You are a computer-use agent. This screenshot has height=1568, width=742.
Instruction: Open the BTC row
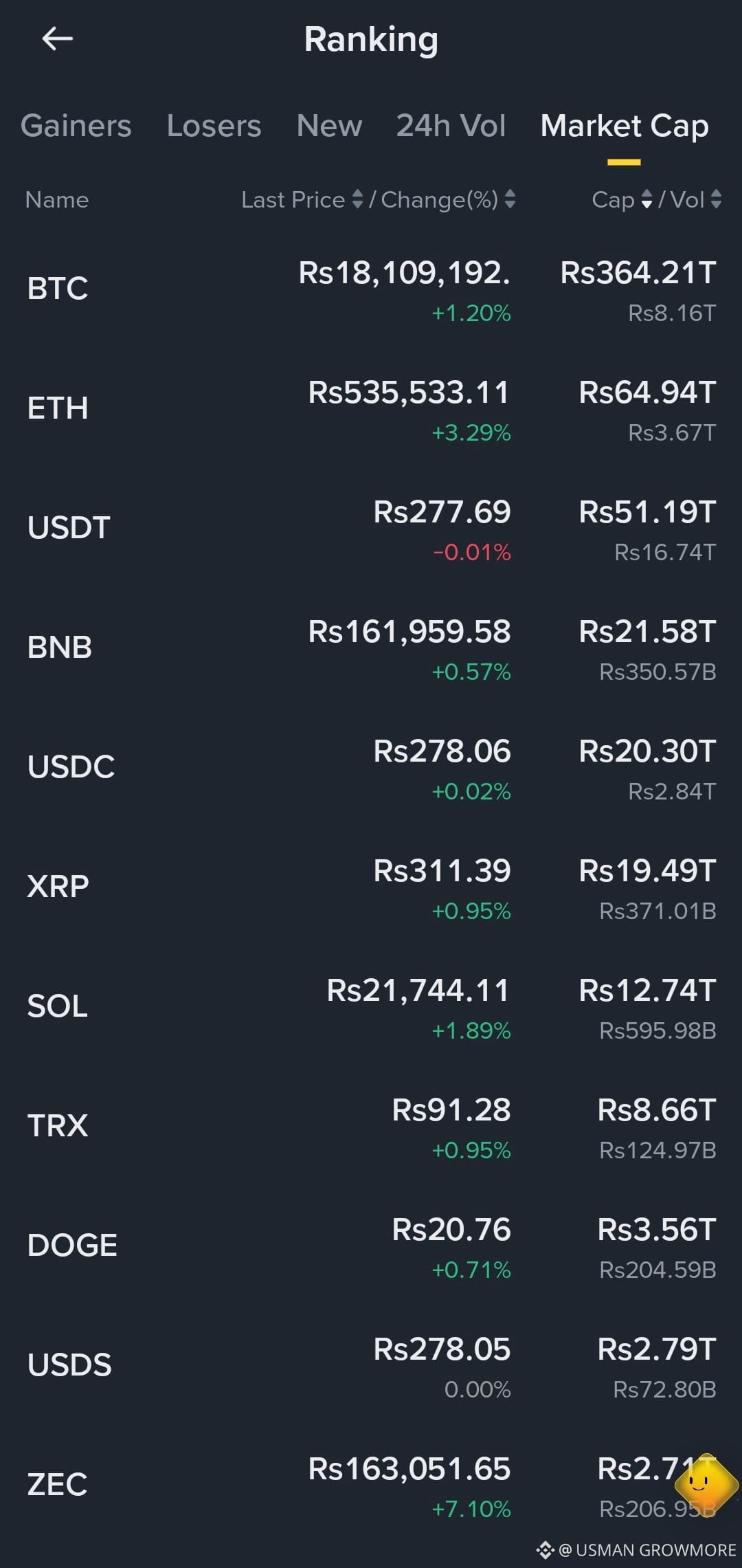[371, 289]
